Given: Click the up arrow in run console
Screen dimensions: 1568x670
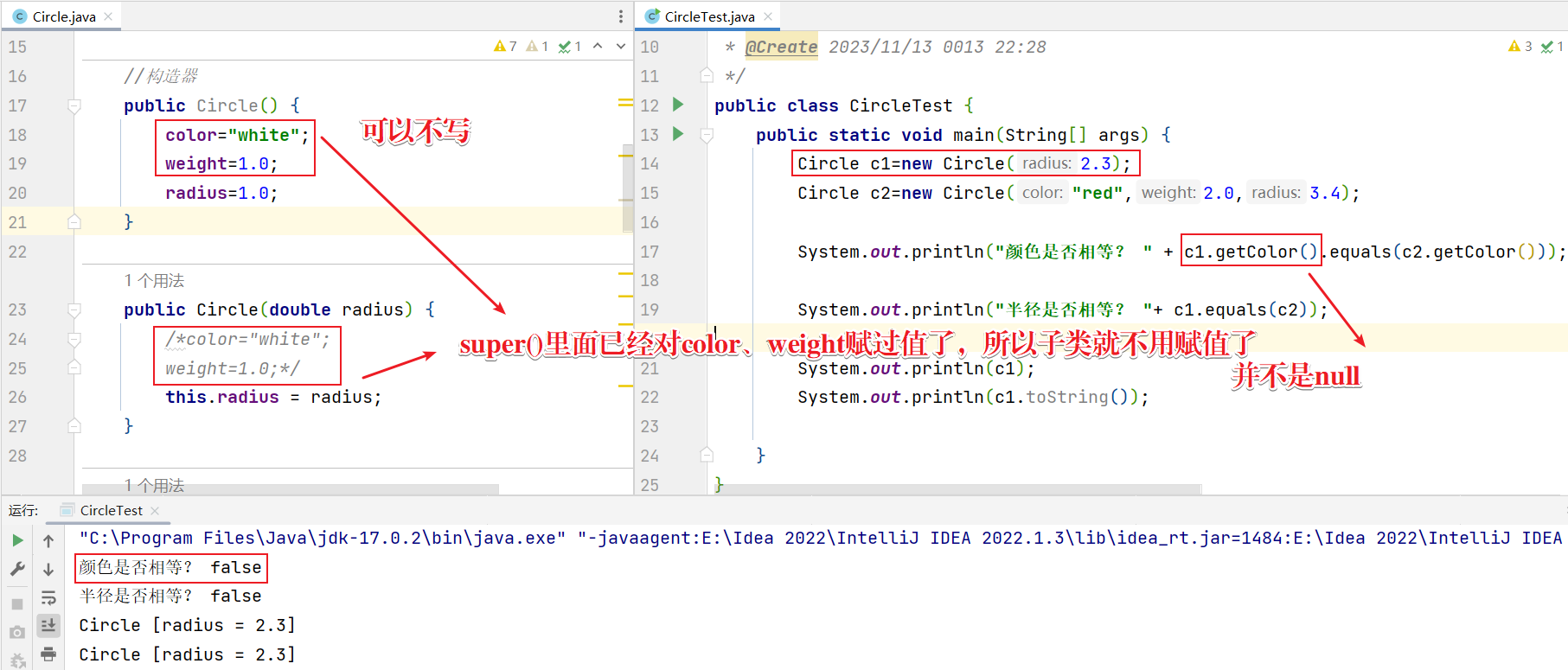Looking at the screenshot, I should click(48, 540).
